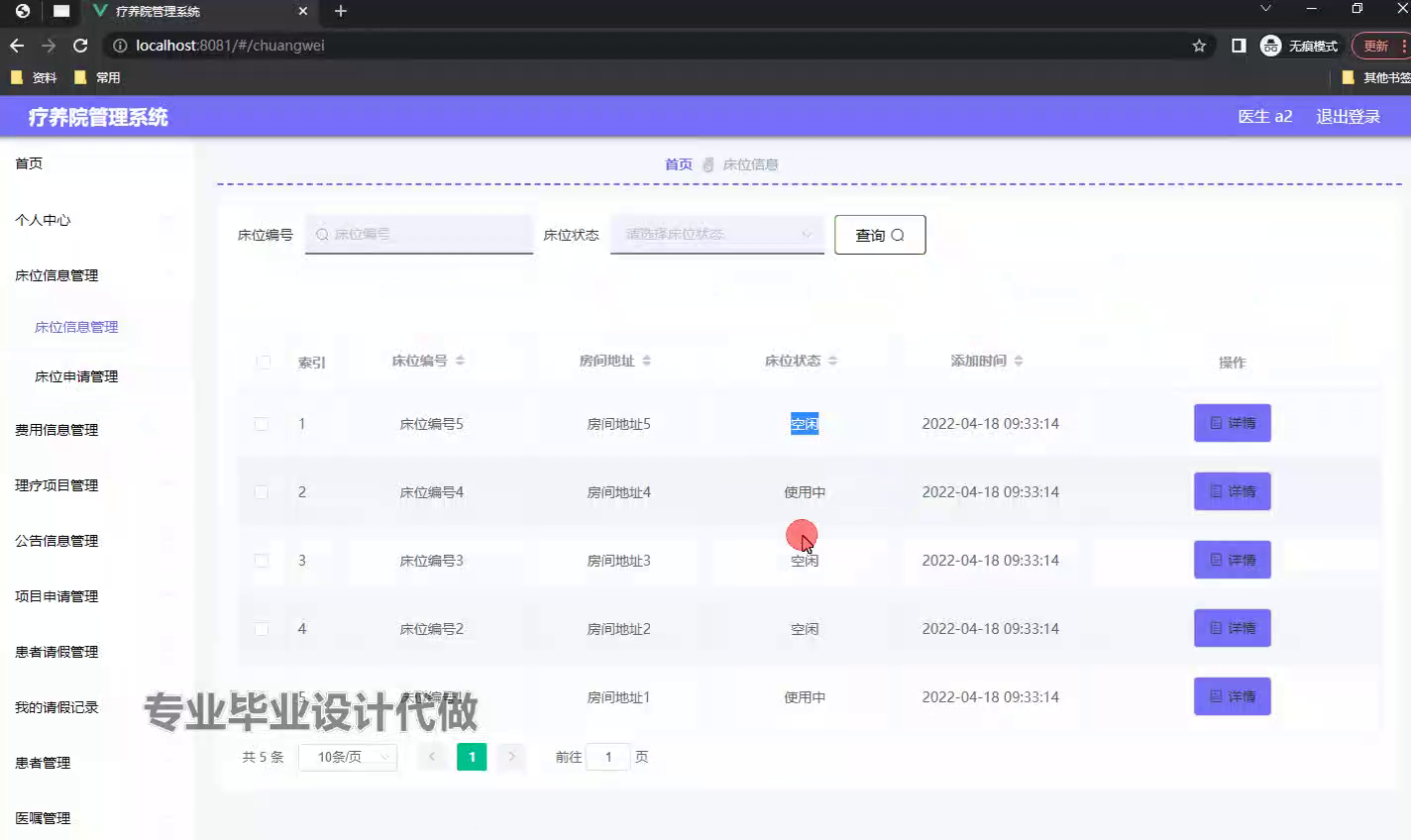The height and width of the screenshot is (840, 1411).
Task: Click the browser forward arrow
Action: click(x=49, y=46)
